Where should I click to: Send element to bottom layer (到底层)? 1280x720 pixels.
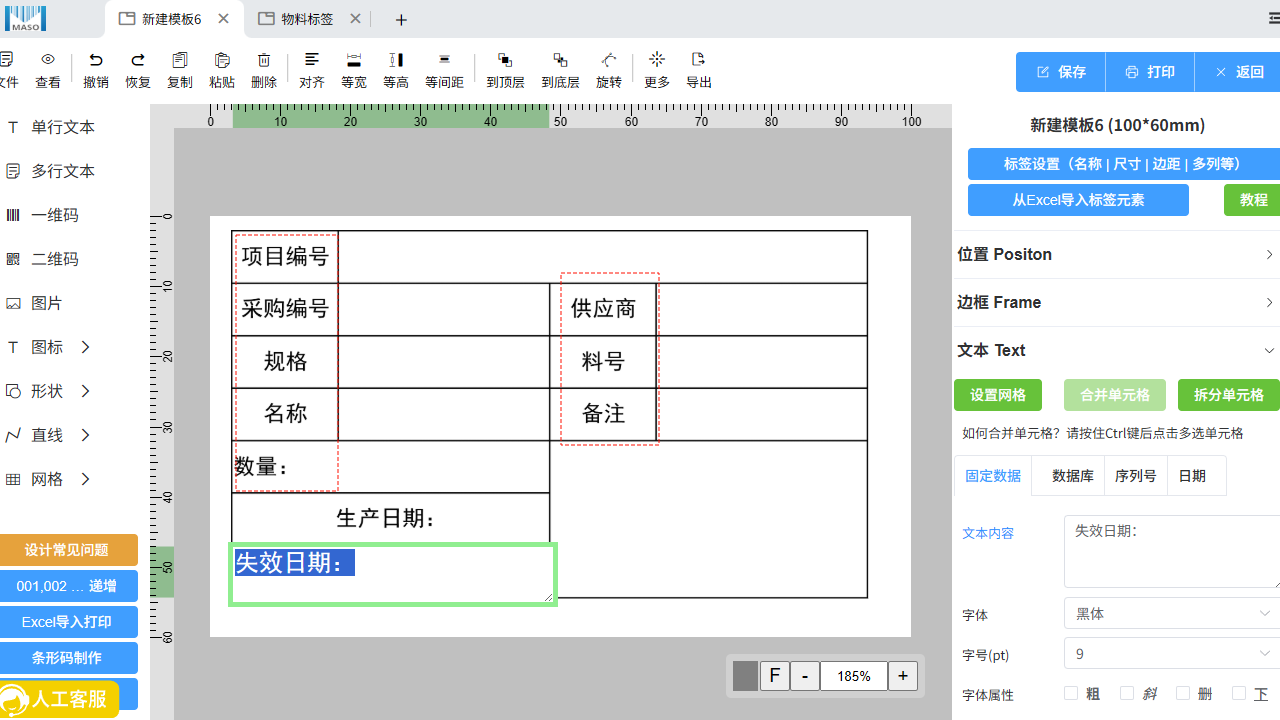point(560,60)
